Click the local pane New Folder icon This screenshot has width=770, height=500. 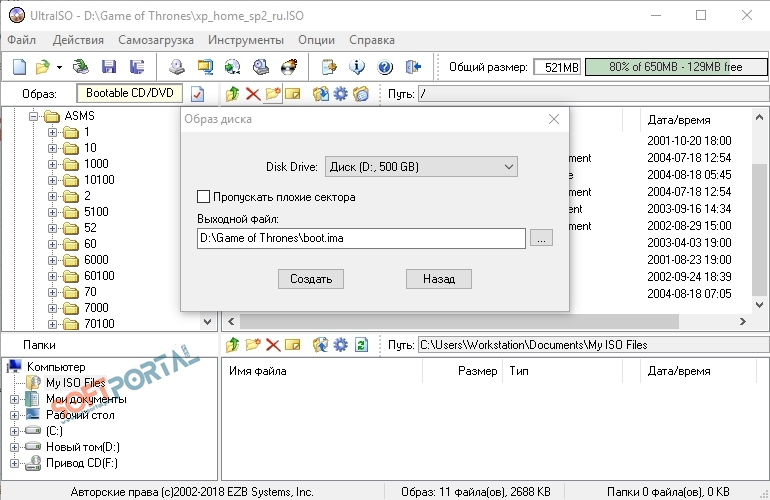tap(253, 345)
